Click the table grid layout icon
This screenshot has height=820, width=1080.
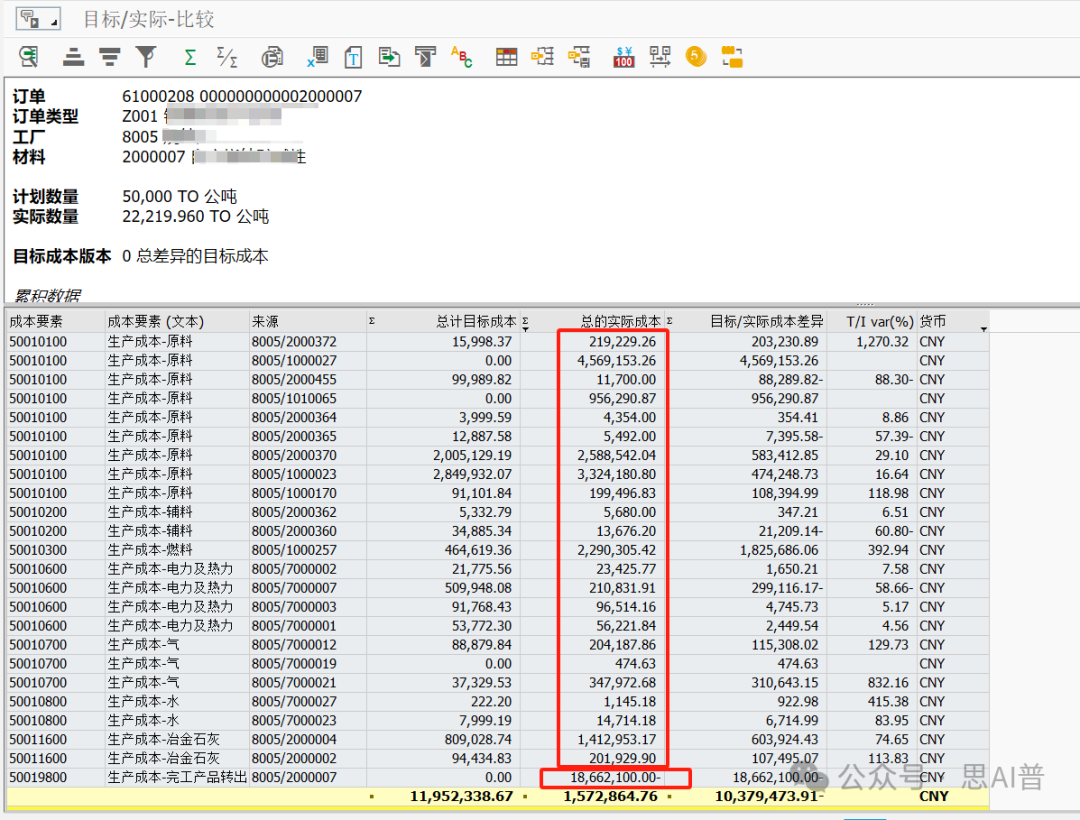(x=507, y=57)
